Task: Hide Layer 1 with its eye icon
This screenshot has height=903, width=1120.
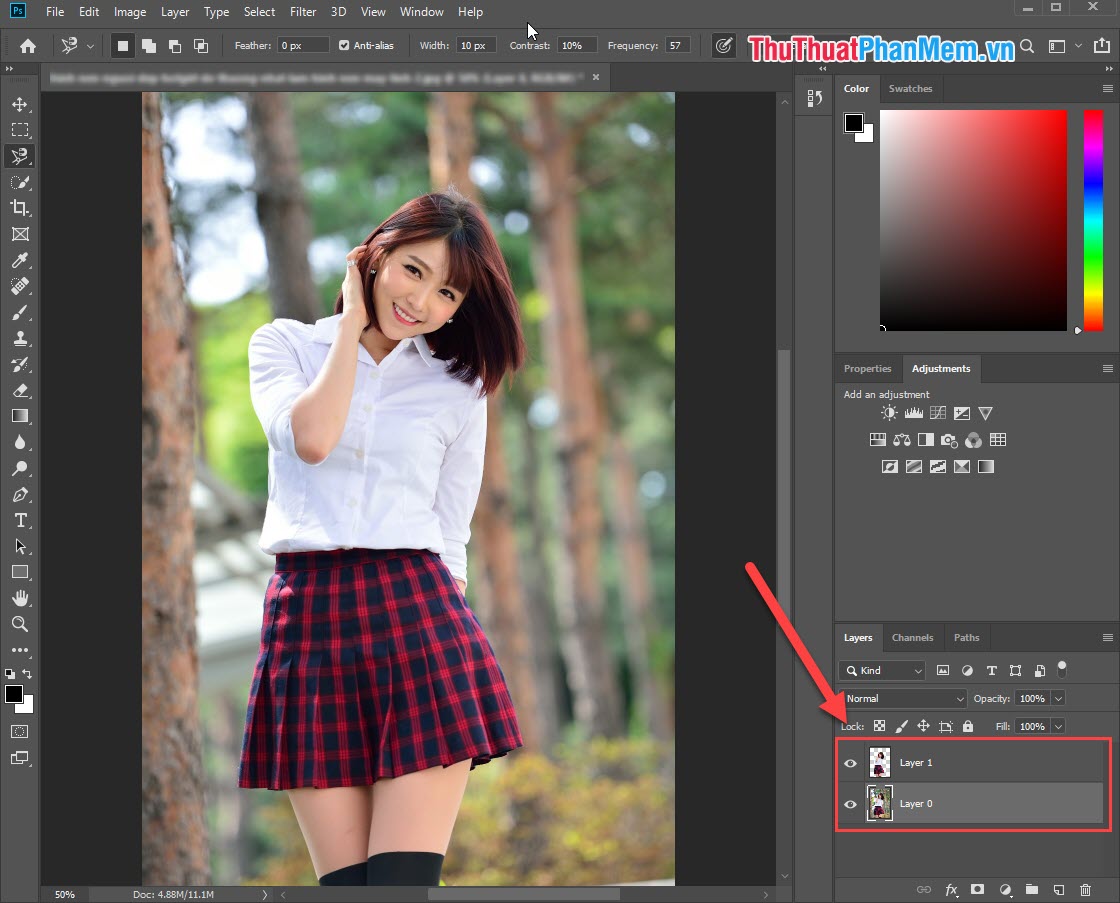Action: click(x=850, y=762)
